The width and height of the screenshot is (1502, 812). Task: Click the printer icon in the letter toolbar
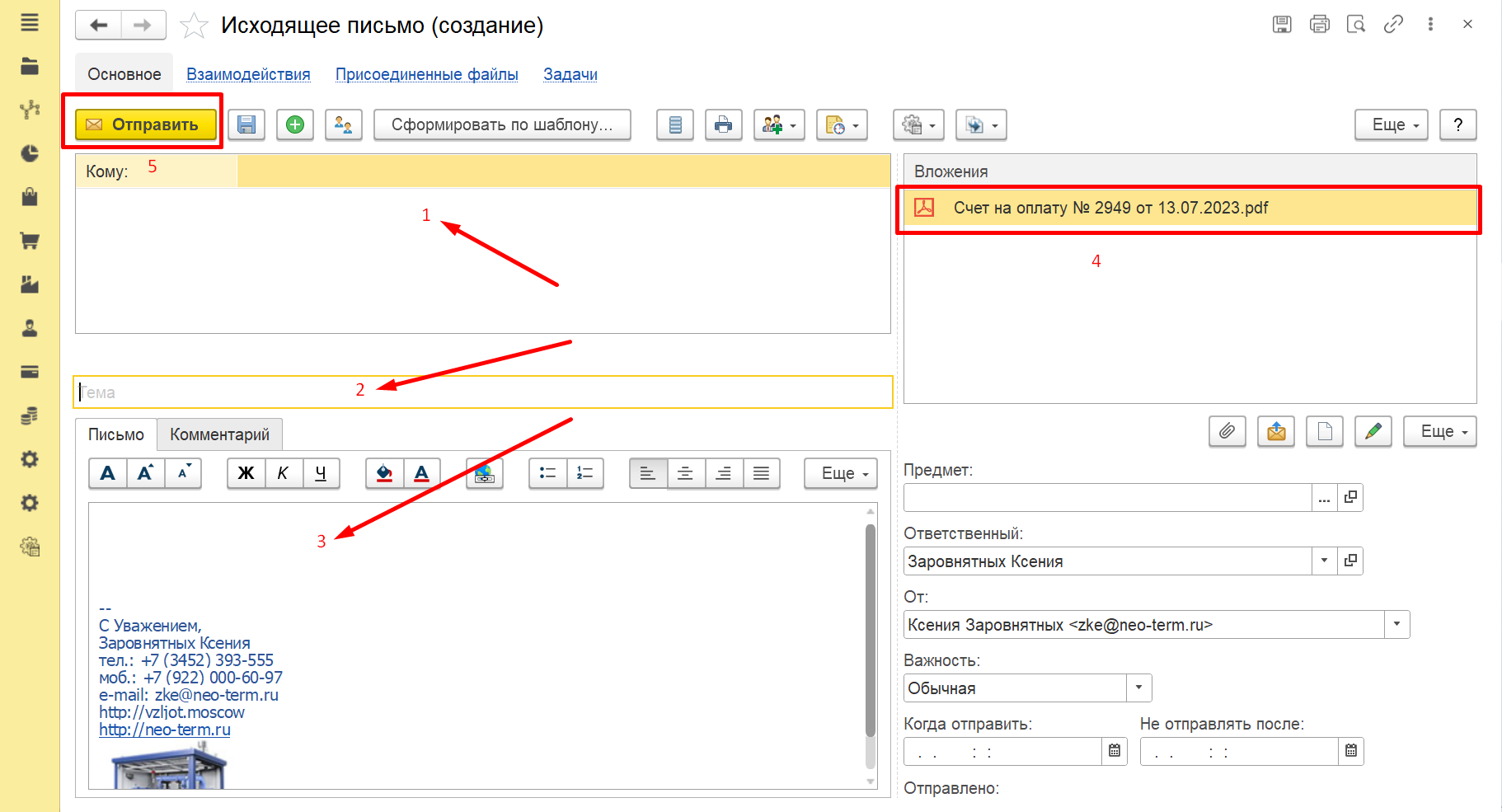pos(723,124)
